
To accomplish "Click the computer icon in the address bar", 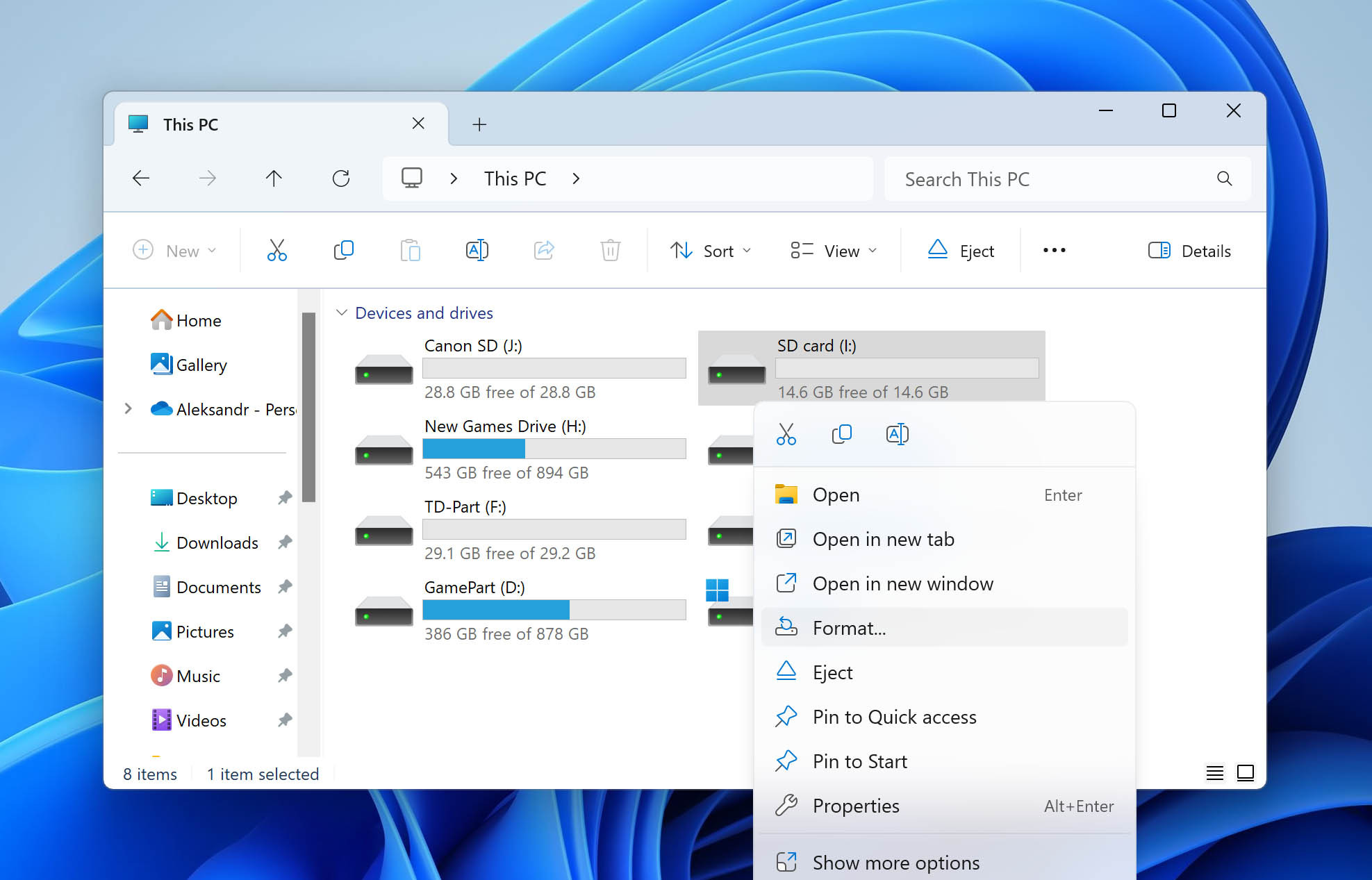I will click(411, 179).
